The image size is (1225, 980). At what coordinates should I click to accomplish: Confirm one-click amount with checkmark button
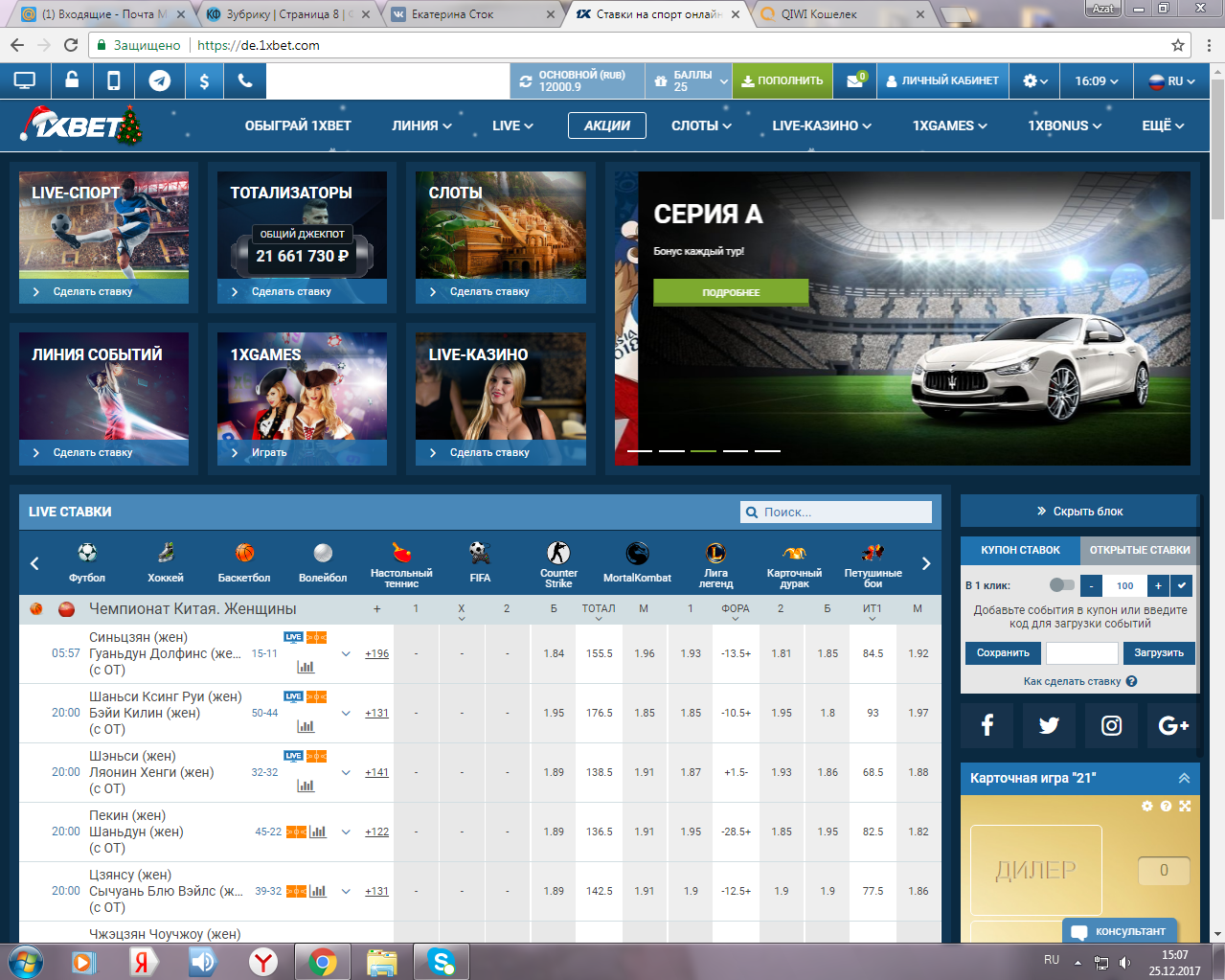pos(1182,585)
